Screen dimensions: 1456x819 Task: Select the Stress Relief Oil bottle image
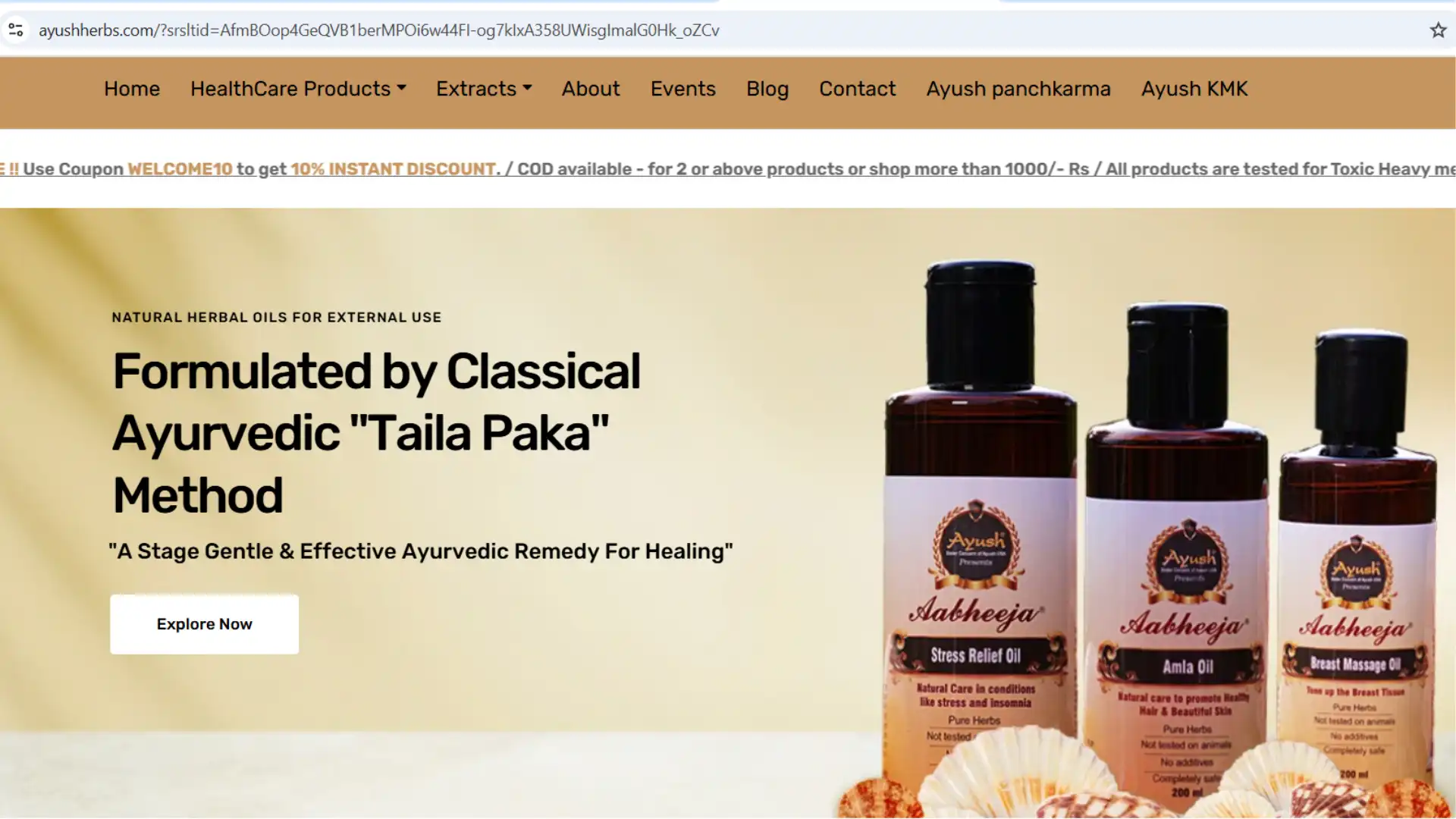[x=980, y=531]
